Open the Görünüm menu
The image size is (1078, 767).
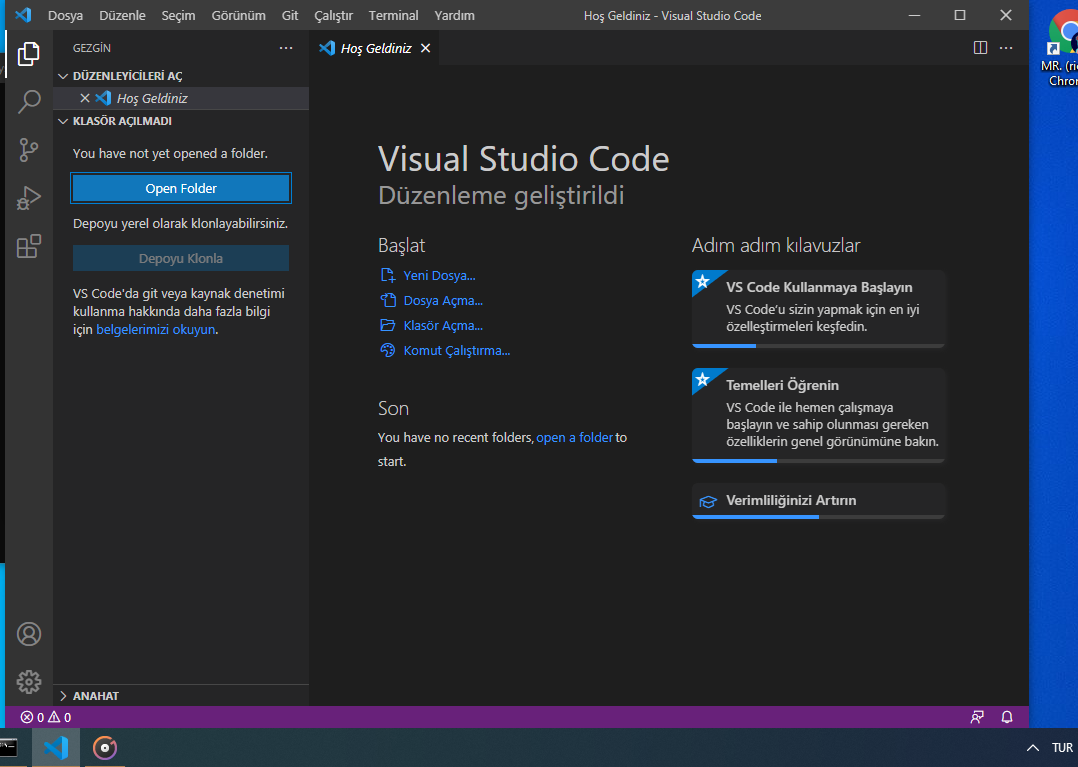click(x=238, y=16)
